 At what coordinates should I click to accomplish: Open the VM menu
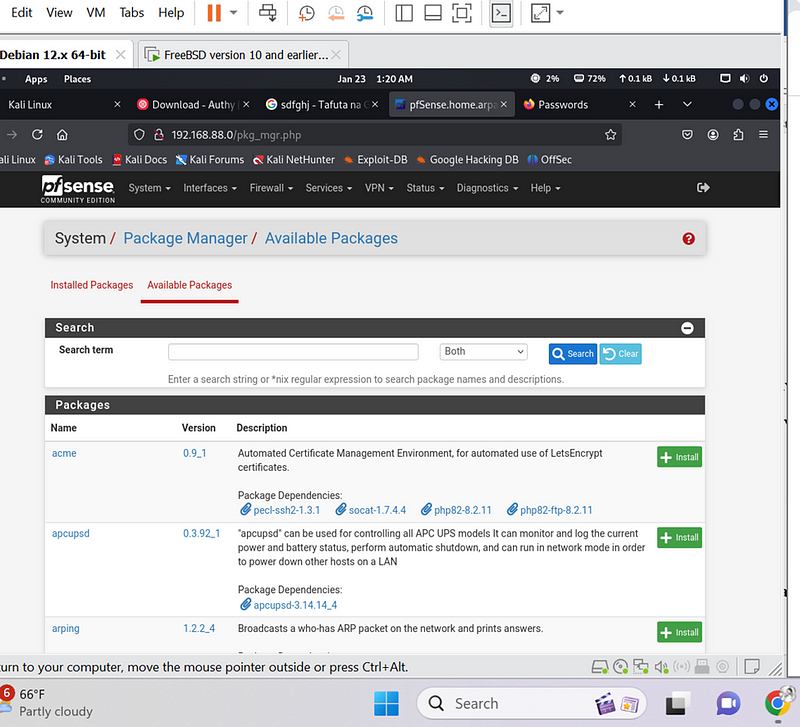coord(95,13)
